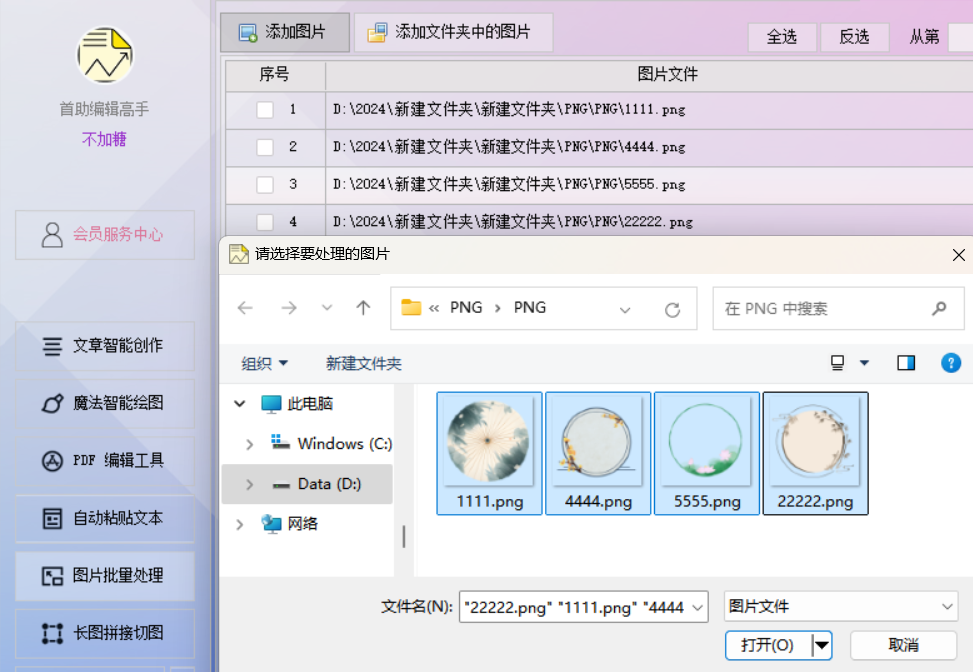Image resolution: width=973 pixels, height=672 pixels.
Task: Click the change view icon
Action: (837, 363)
